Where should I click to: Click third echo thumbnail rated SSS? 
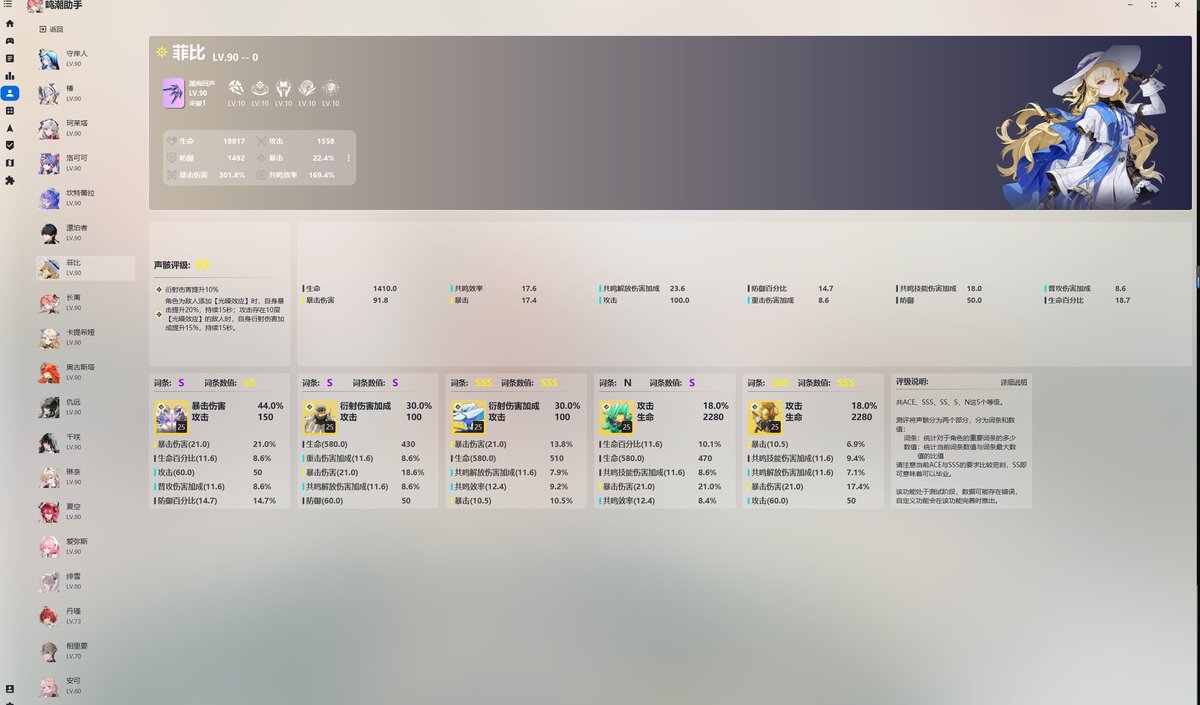(x=468, y=416)
